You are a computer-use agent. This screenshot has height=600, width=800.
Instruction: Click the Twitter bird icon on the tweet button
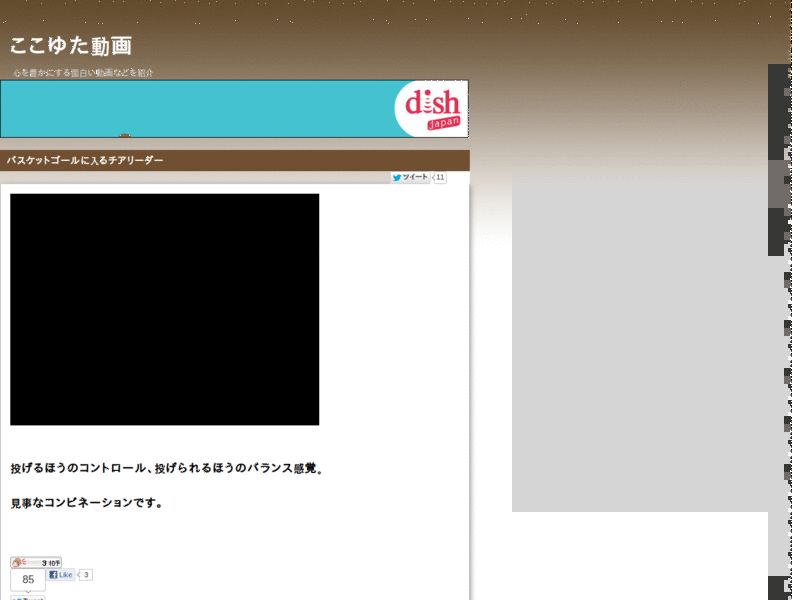pyautogui.click(x=398, y=177)
